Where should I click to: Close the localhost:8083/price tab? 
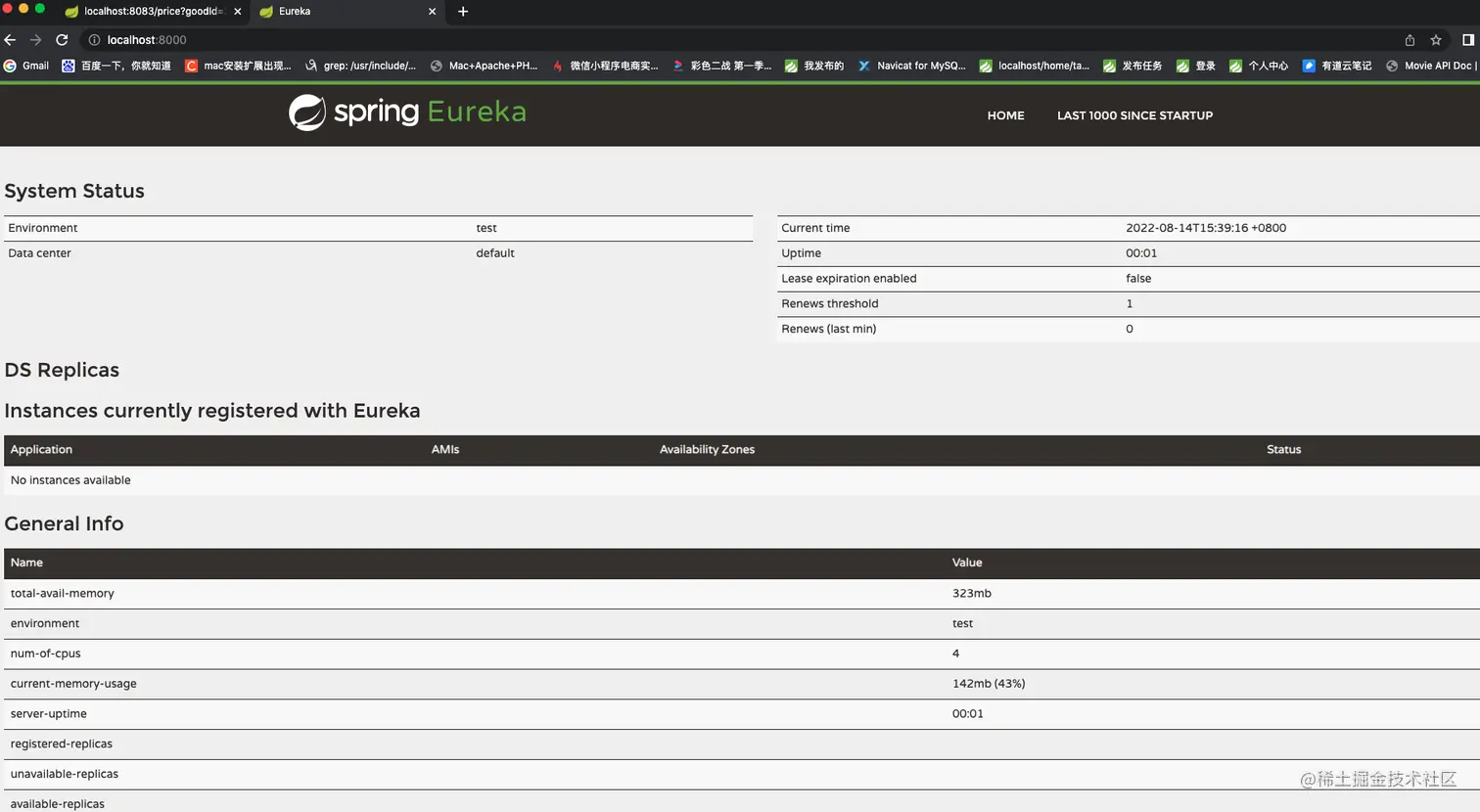pyautogui.click(x=237, y=12)
